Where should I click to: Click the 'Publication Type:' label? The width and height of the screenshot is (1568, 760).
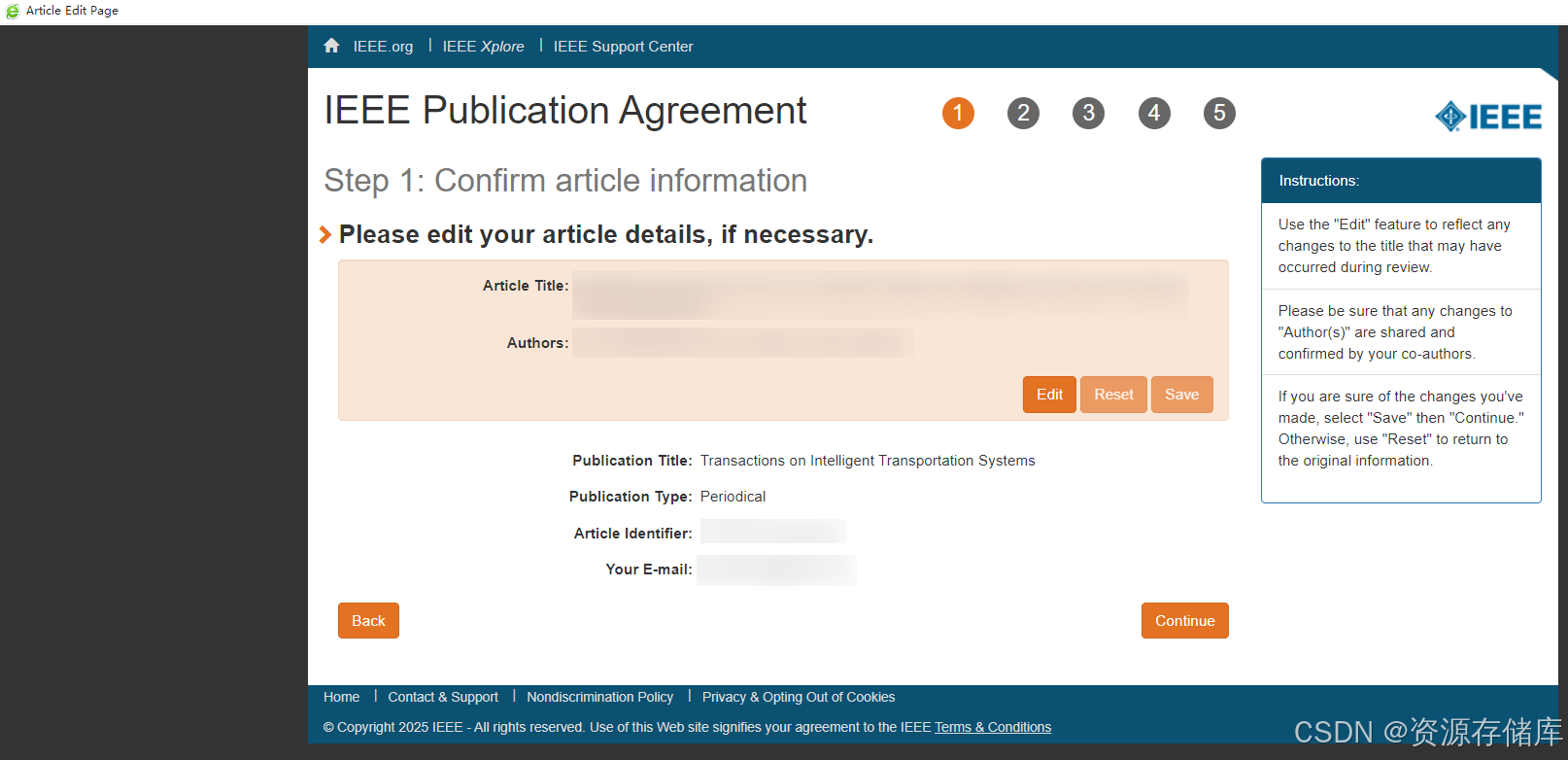[x=631, y=497]
